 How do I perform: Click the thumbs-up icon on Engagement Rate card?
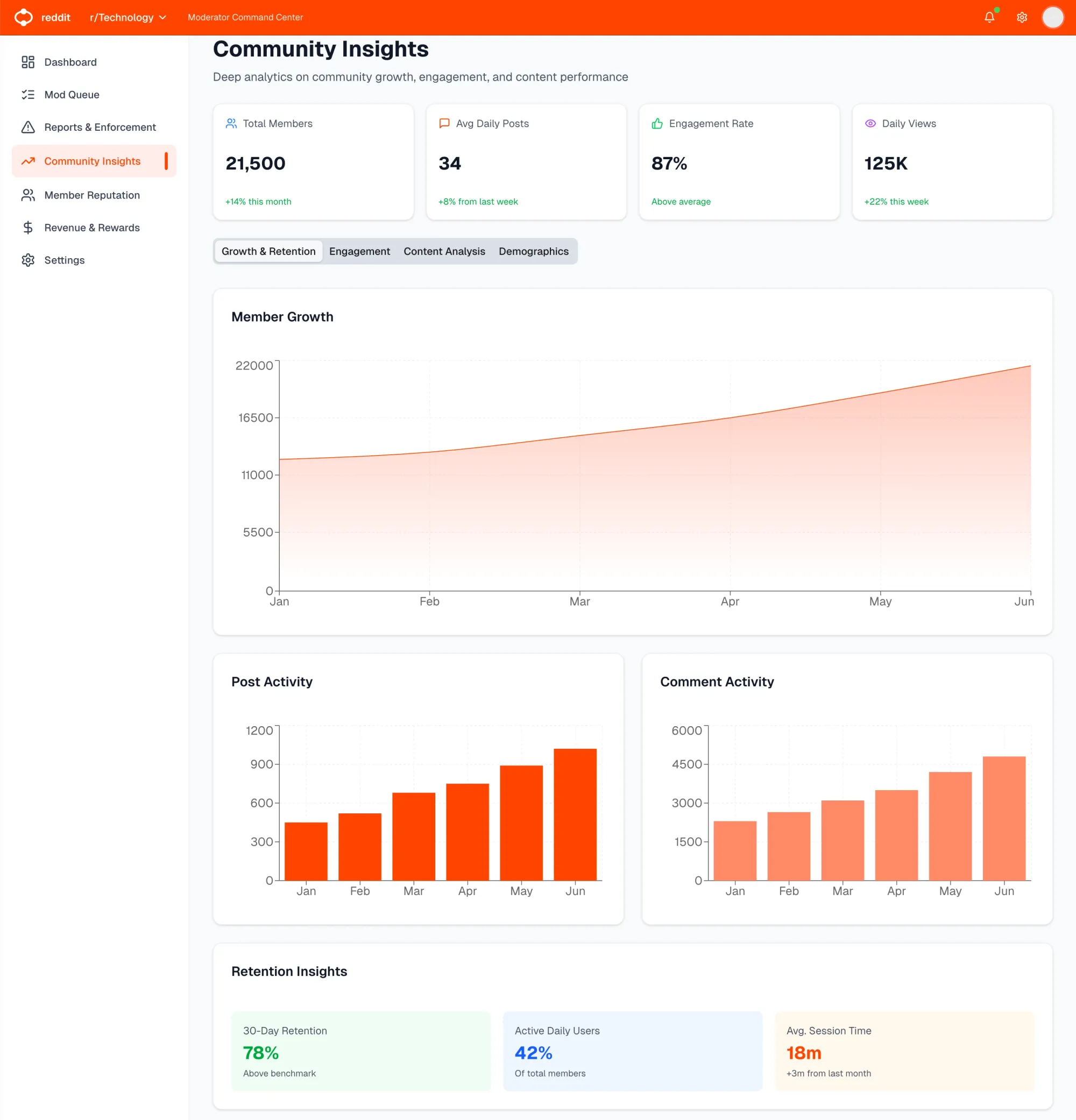tap(656, 123)
